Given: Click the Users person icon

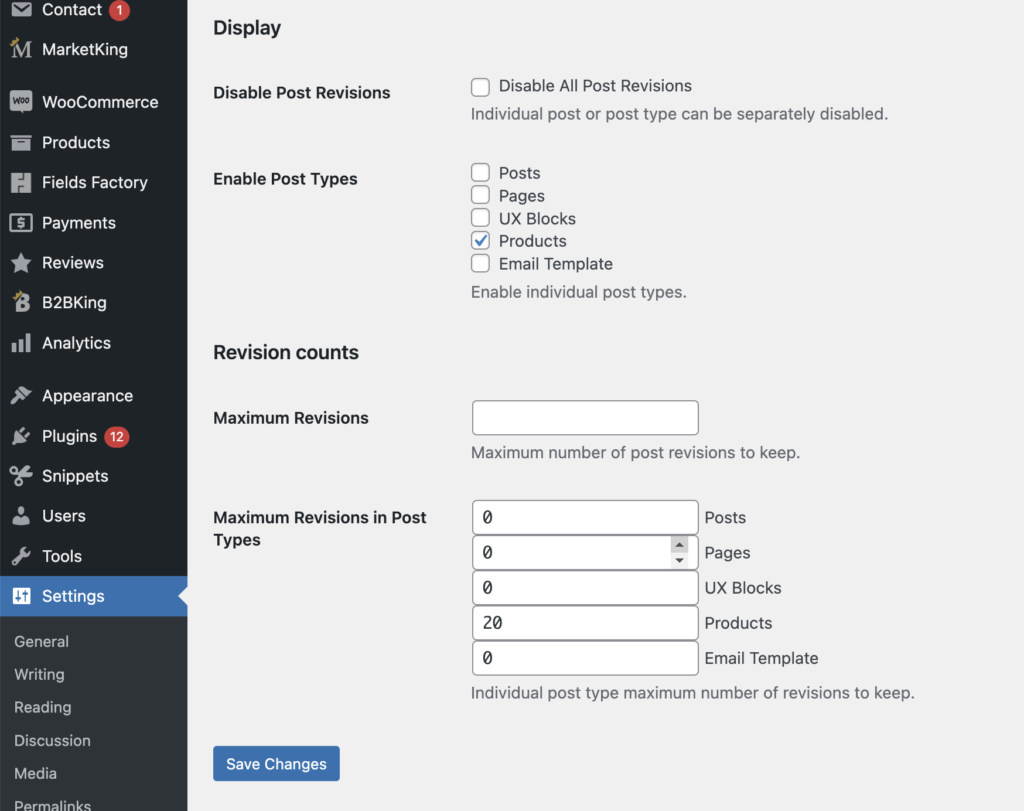Looking at the screenshot, I should tap(21, 516).
